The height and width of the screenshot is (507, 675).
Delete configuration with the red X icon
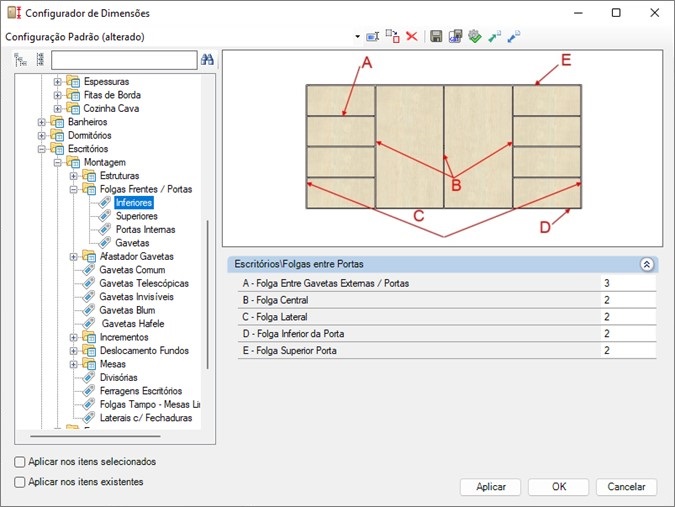coord(412,36)
